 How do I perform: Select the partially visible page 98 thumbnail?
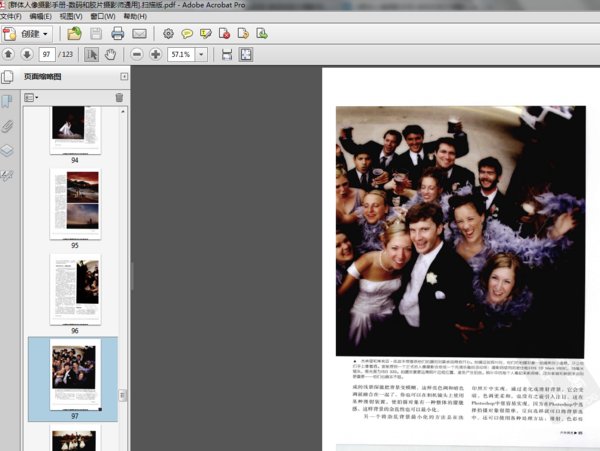[75, 438]
